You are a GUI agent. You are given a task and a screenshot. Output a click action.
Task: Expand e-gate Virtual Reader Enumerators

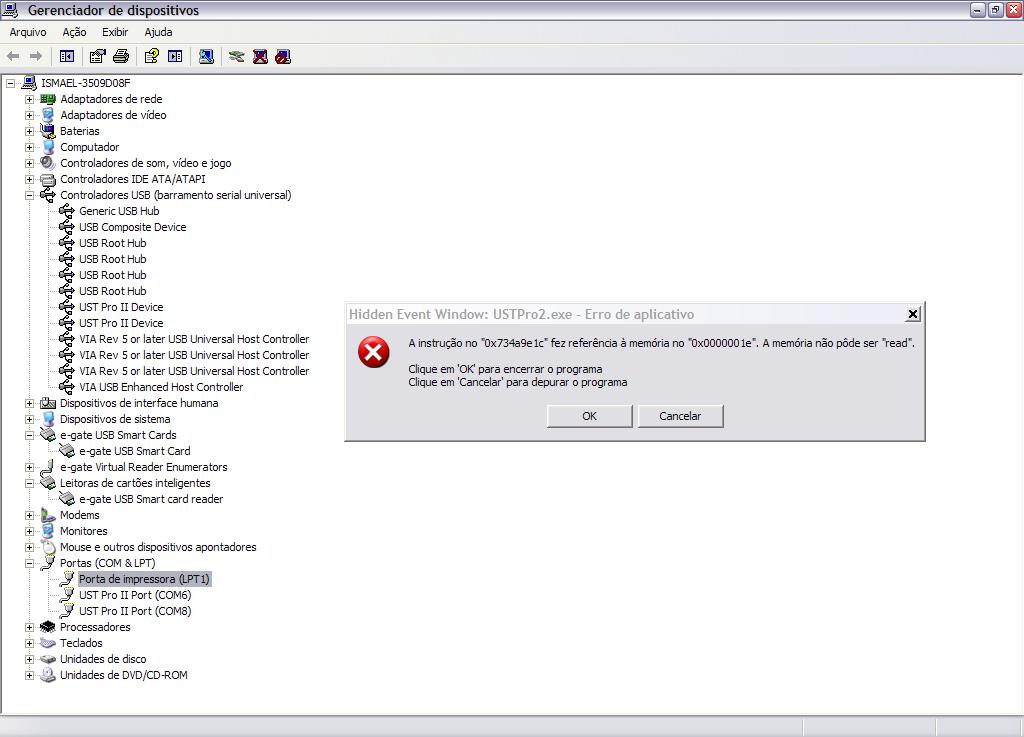point(29,467)
